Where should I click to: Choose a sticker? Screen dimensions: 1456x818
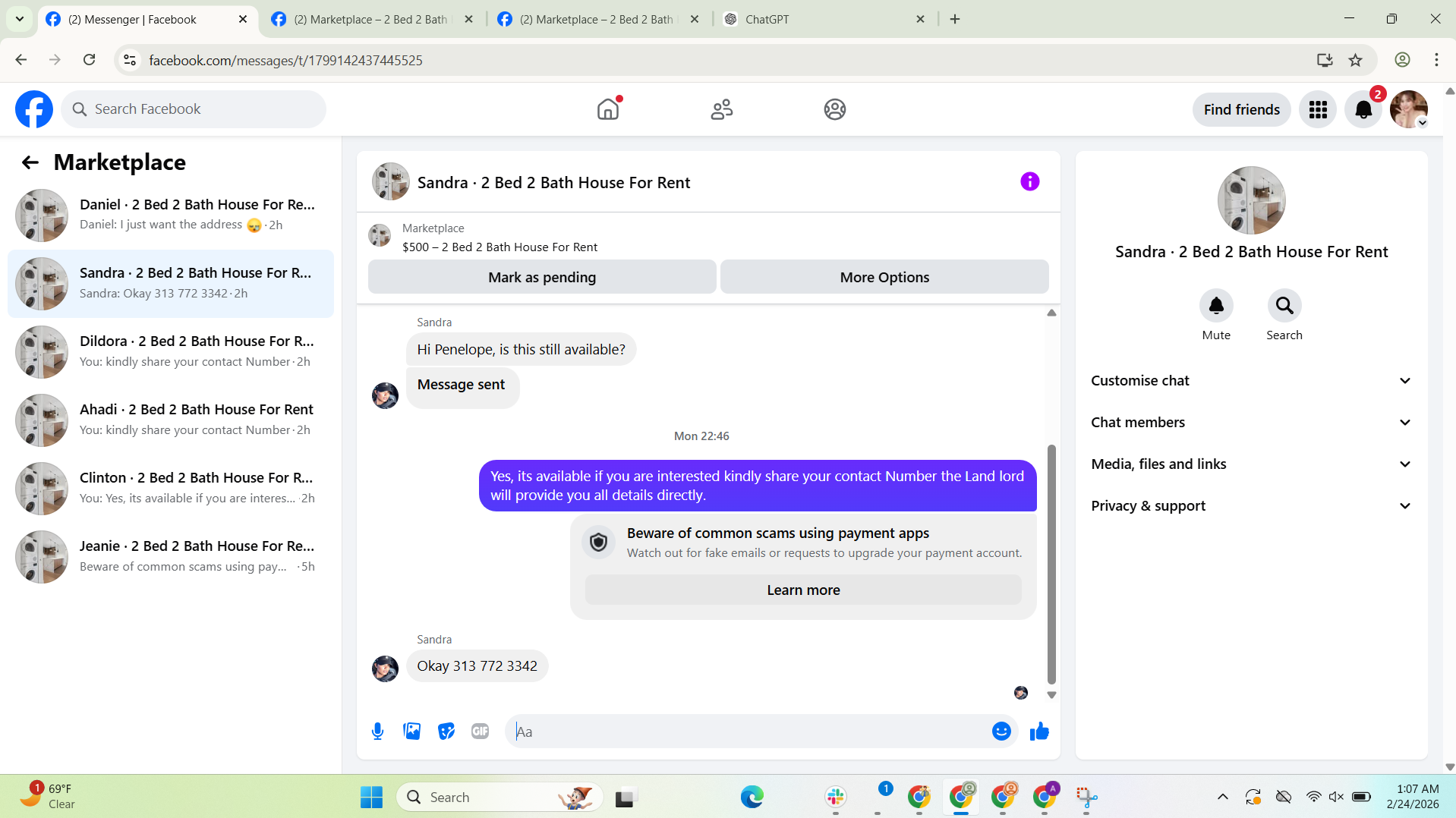pos(446,731)
